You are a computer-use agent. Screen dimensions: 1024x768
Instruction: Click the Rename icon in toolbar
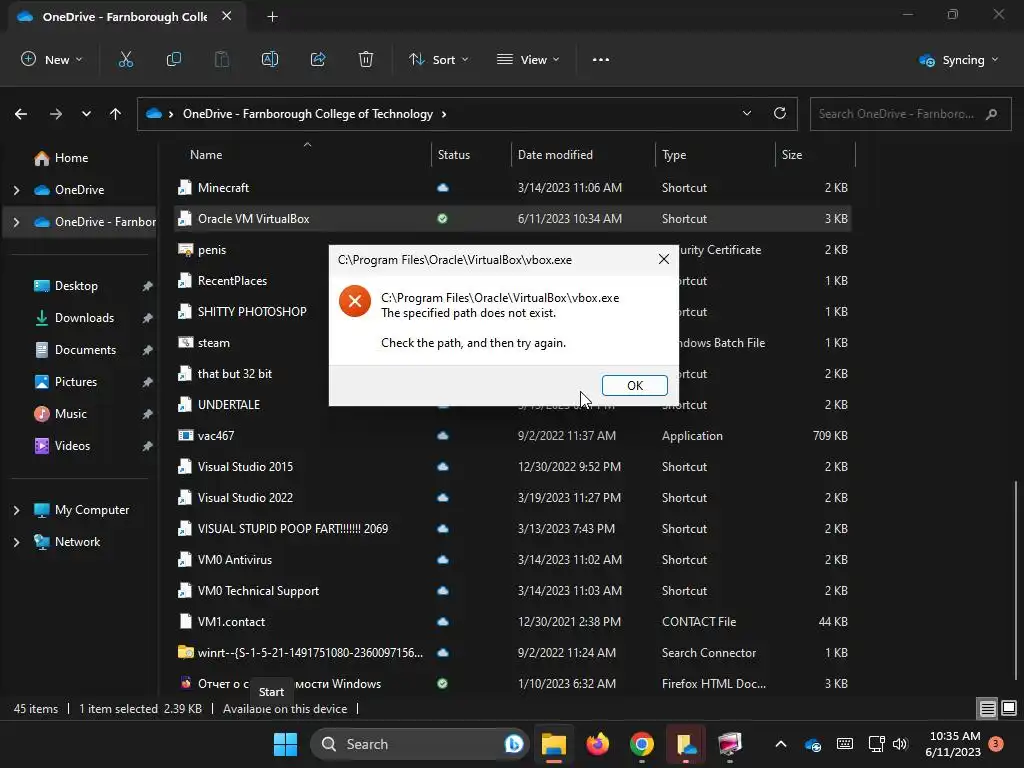tap(270, 59)
